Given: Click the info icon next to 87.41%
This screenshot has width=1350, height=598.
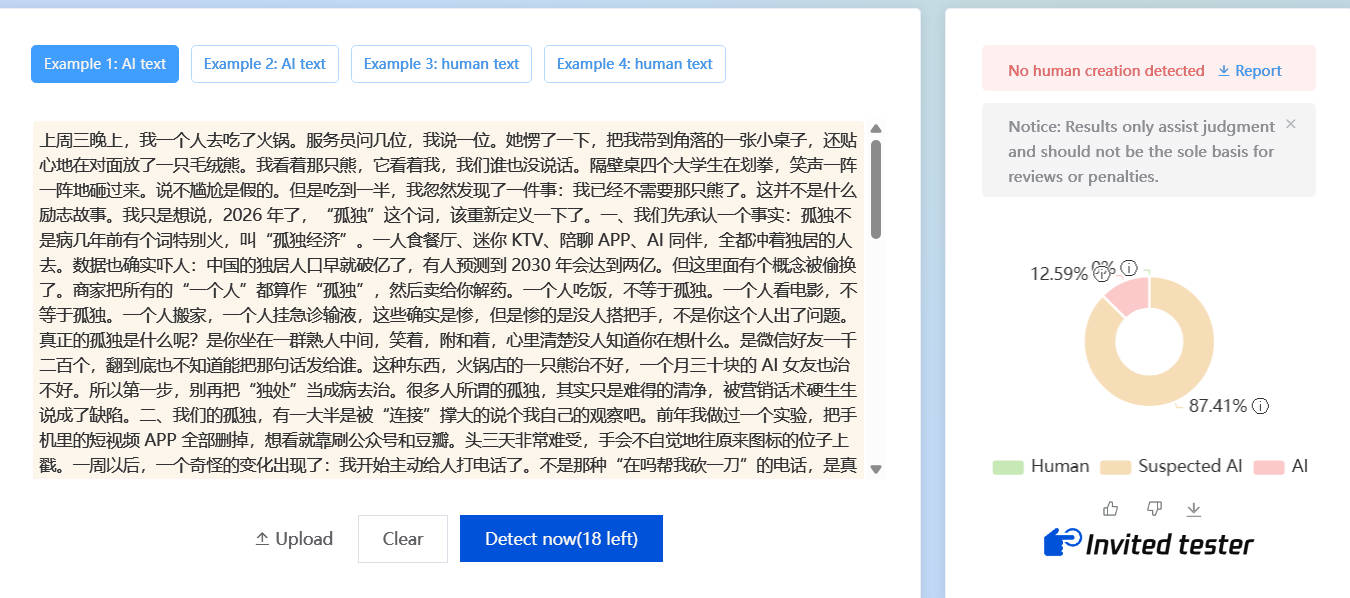Looking at the screenshot, I should pos(1261,406).
